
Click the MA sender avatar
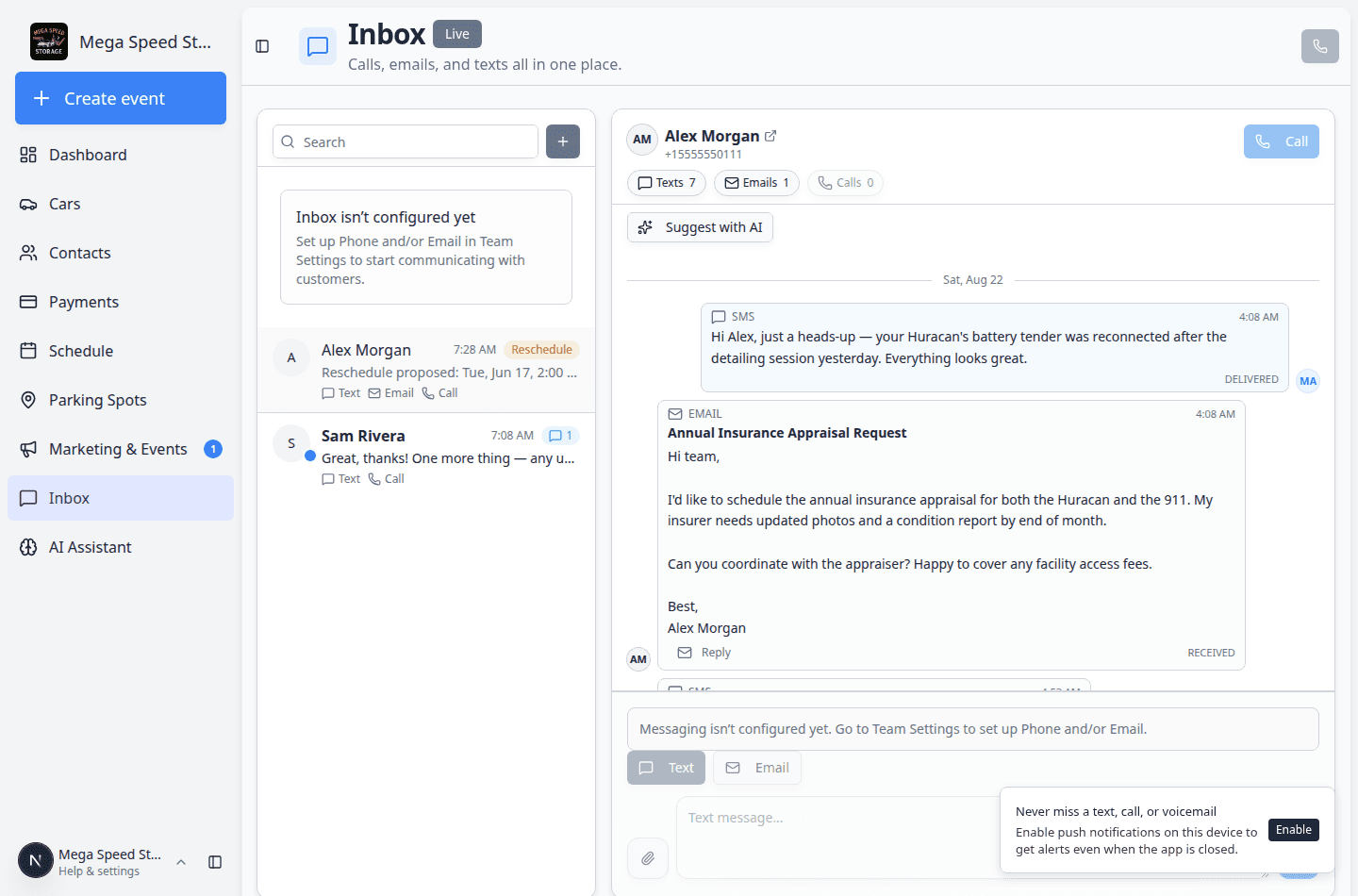click(1308, 381)
